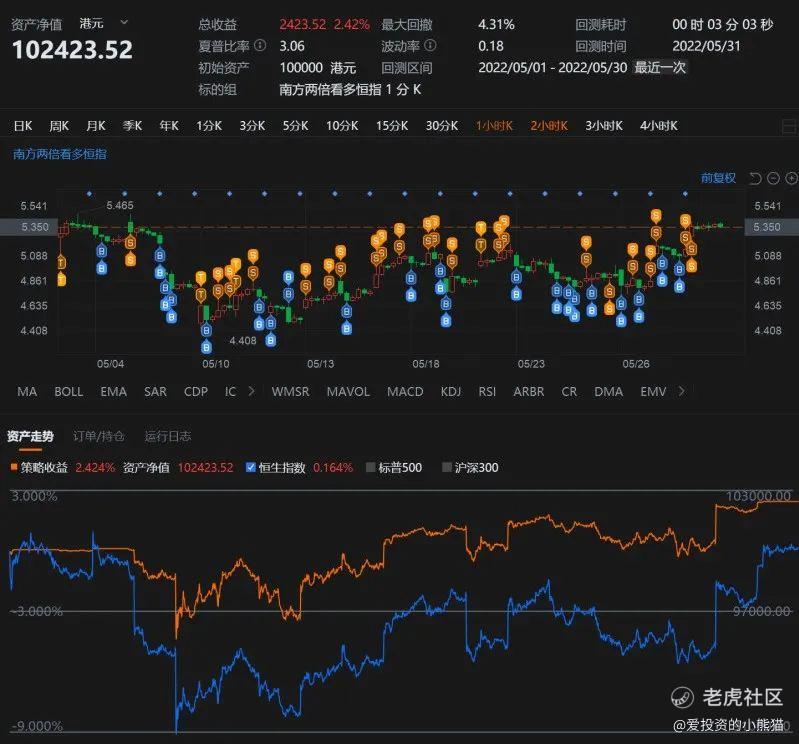Switch to 3分K timeframe
This screenshot has height=744, width=799.
click(x=252, y=125)
